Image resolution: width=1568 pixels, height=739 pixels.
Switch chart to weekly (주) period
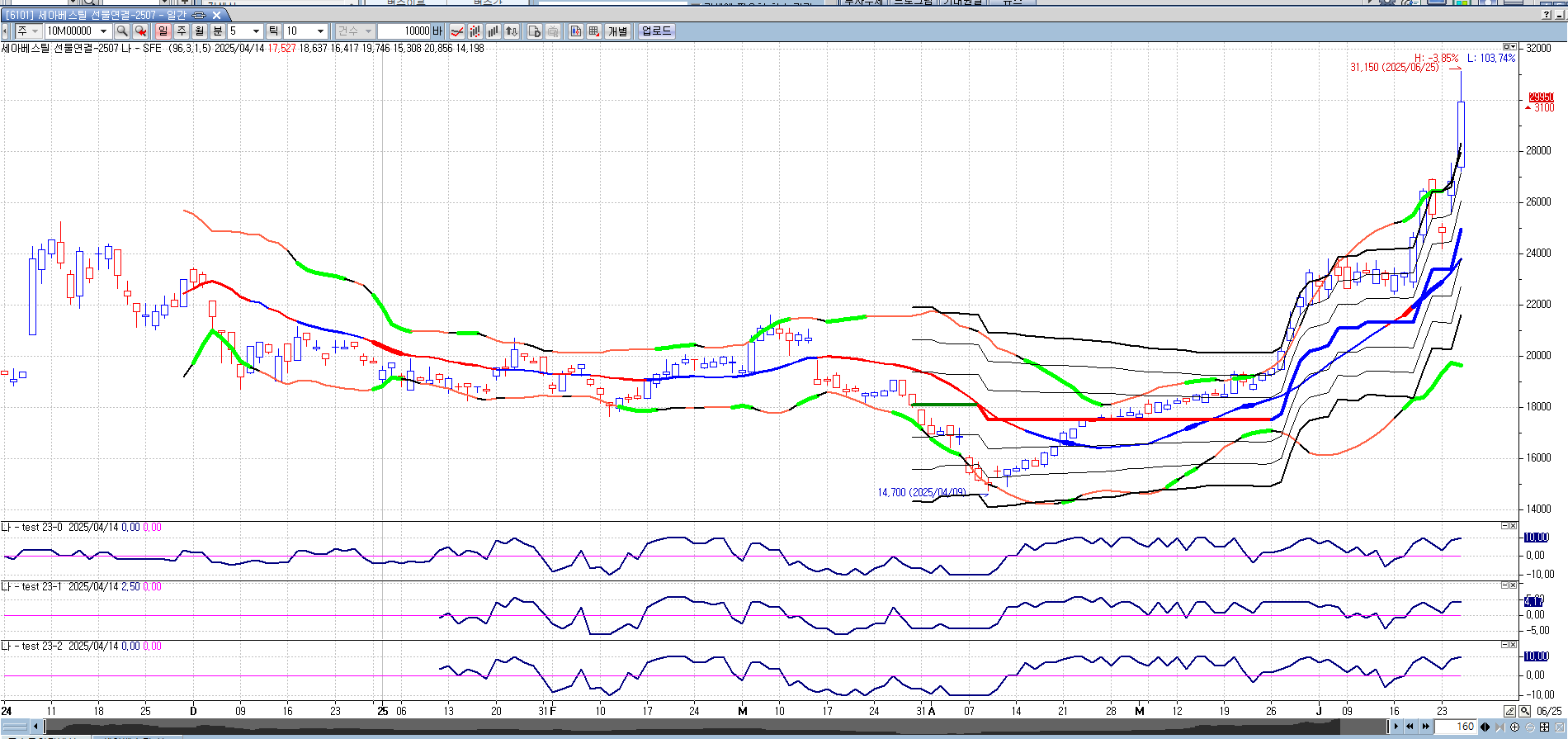tap(182, 31)
